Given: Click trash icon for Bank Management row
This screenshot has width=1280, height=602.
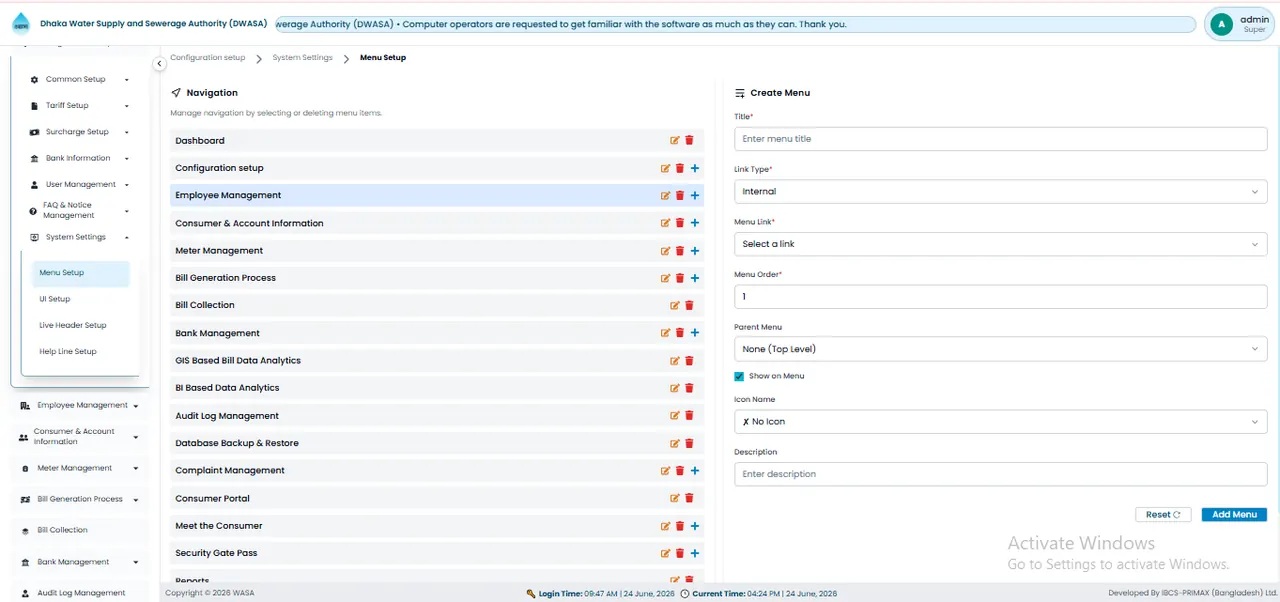Looking at the screenshot, I should coord(680,333).
